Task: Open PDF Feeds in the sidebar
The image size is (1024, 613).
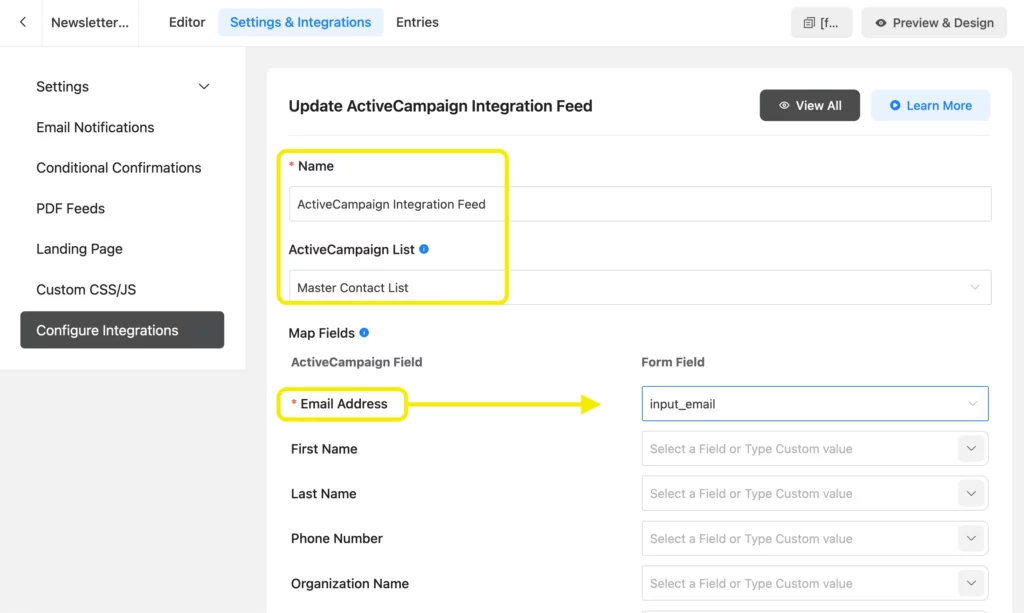Action: (70, 209)
